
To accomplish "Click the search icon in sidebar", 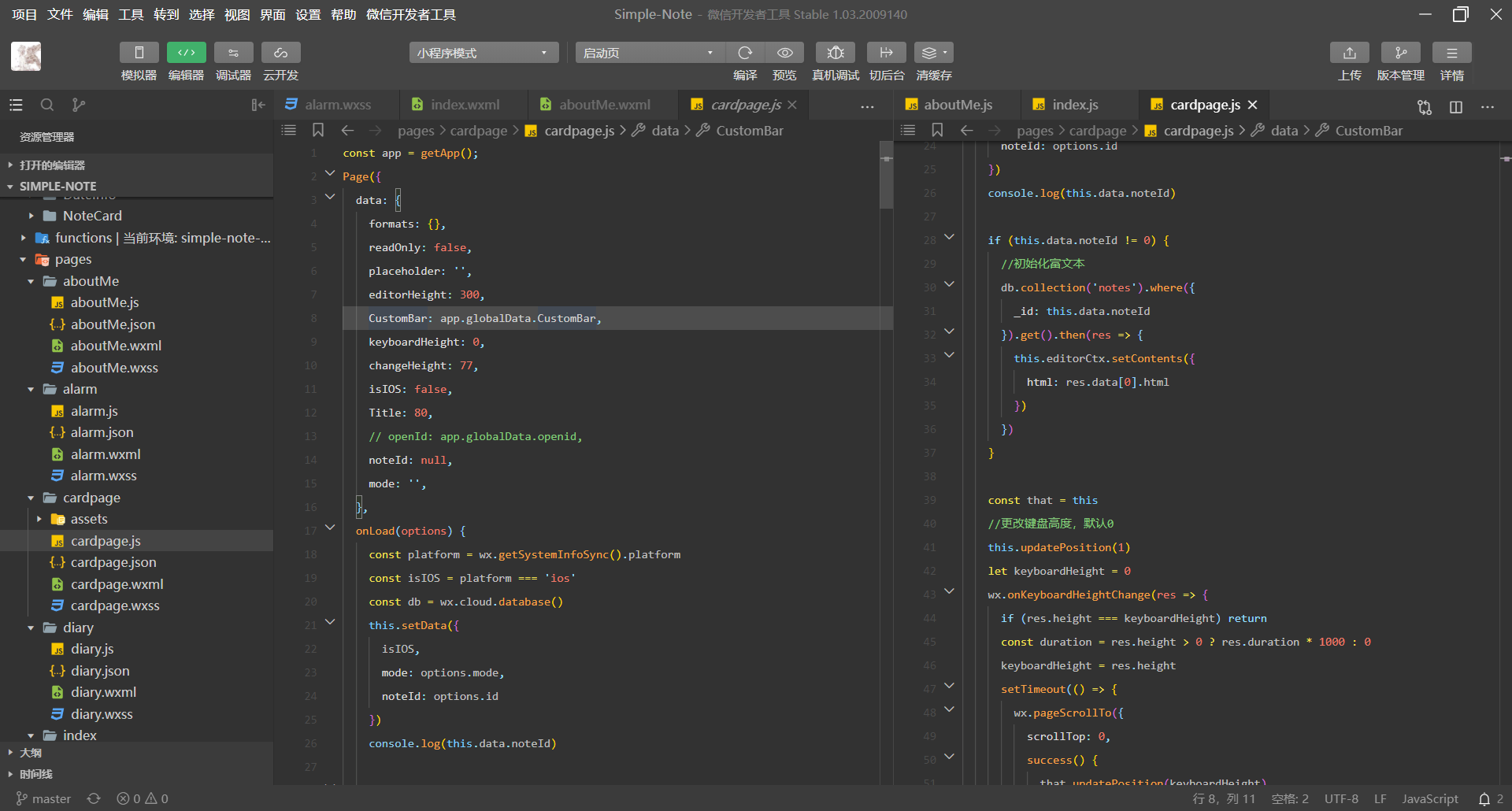I will [47, 105].
